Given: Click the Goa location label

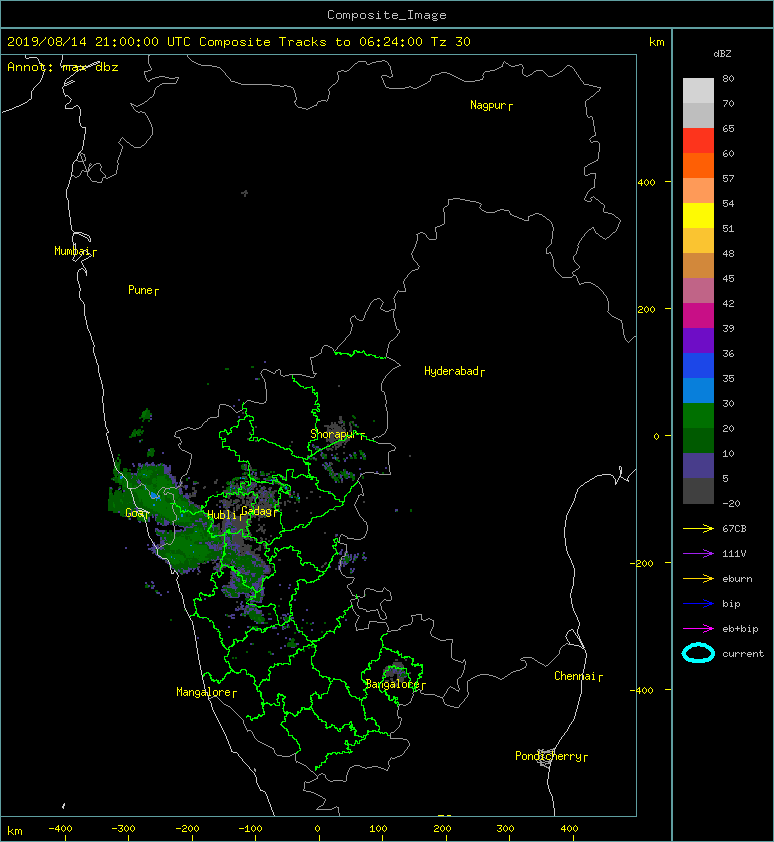Looking at the screenshot, I should (x=134, y=513).
